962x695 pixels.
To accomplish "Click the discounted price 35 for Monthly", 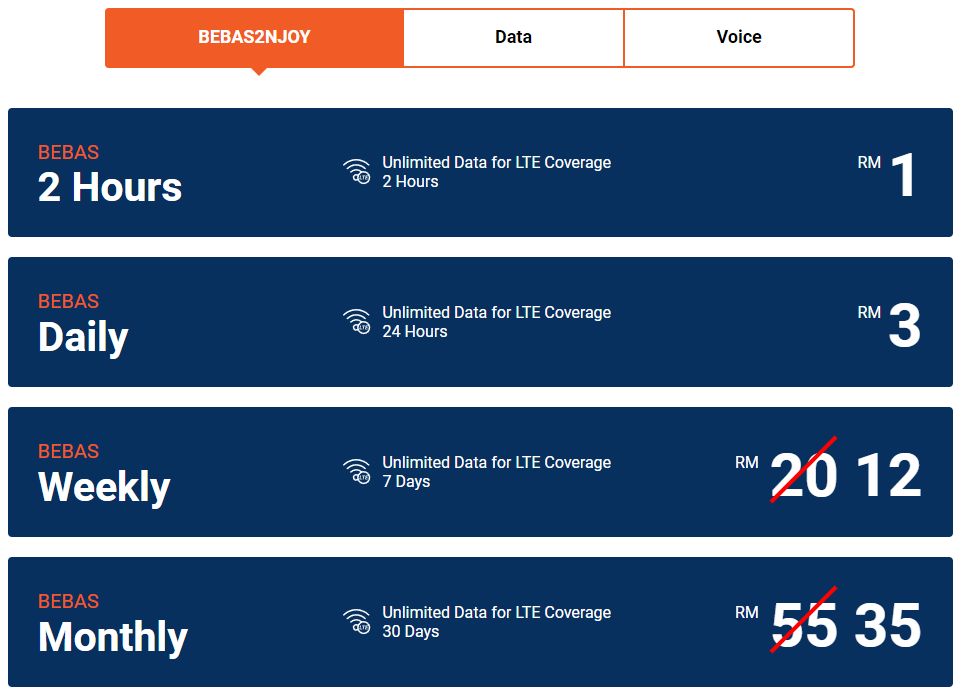I will (x=888, y=626).
